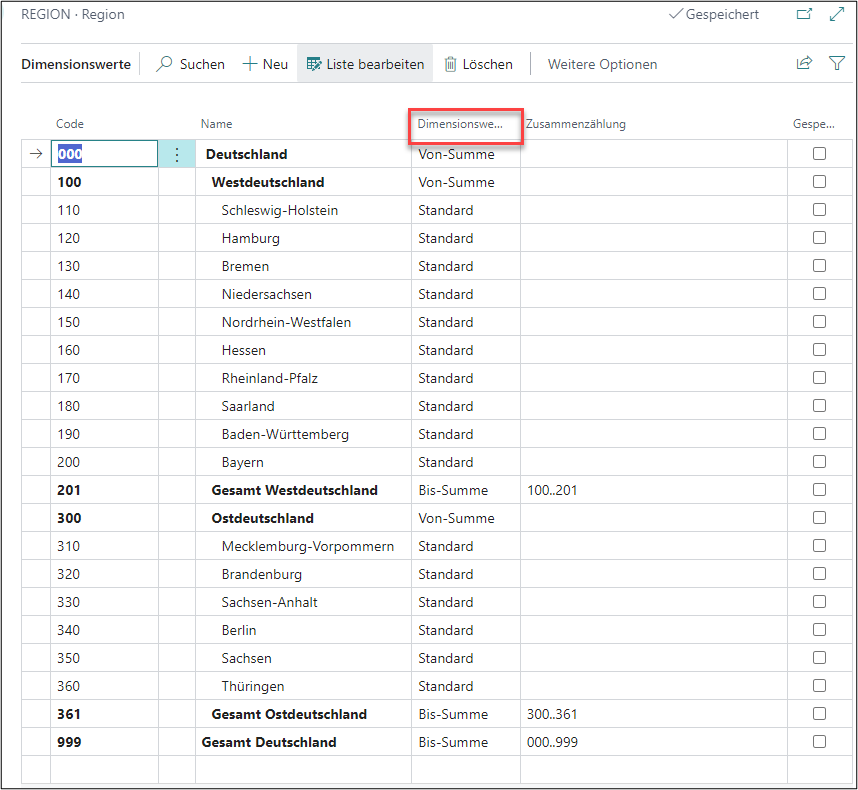
Task: Select the Dimensionswerte menu item
Action: (76, 63)
